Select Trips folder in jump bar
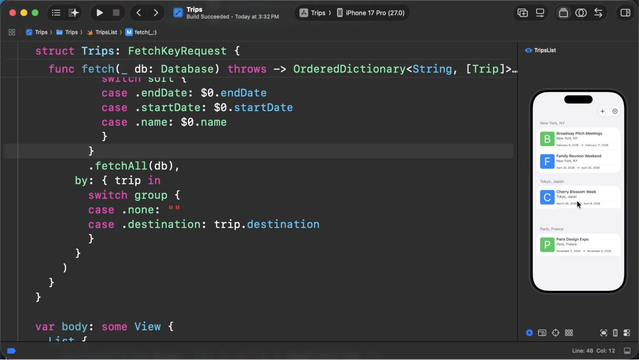This screenshot has height=360, width=639. point(67,32)
